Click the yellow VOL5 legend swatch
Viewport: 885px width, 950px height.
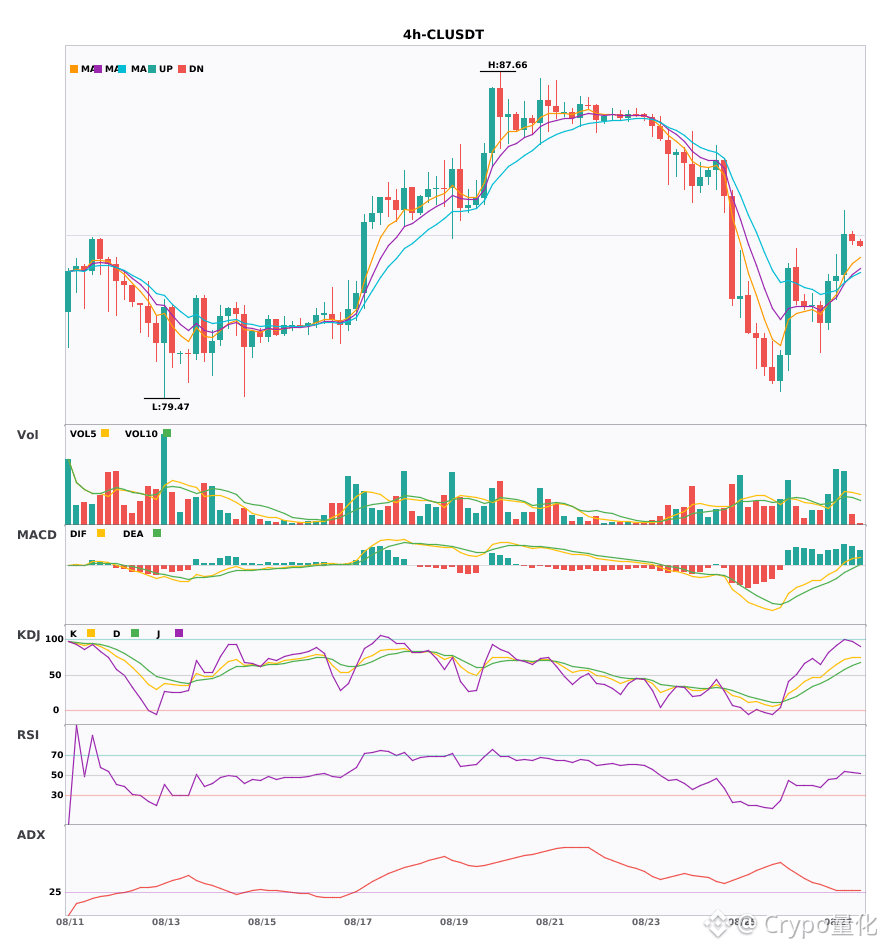coord(105,433)
